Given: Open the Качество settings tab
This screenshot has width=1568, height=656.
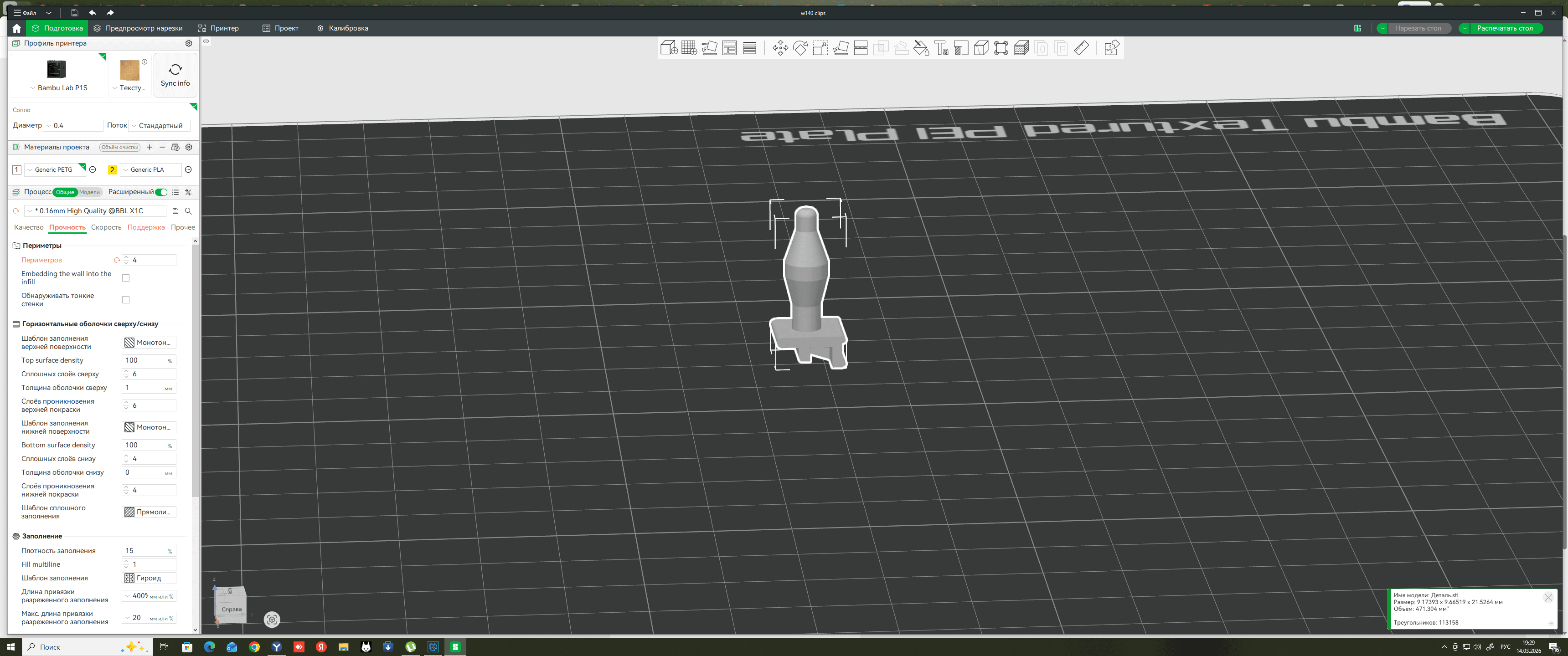Looking at the screenshot, I should pos(29,228).
